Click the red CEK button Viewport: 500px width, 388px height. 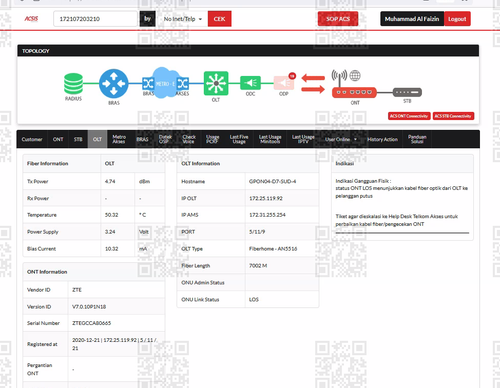pos(219,19)
